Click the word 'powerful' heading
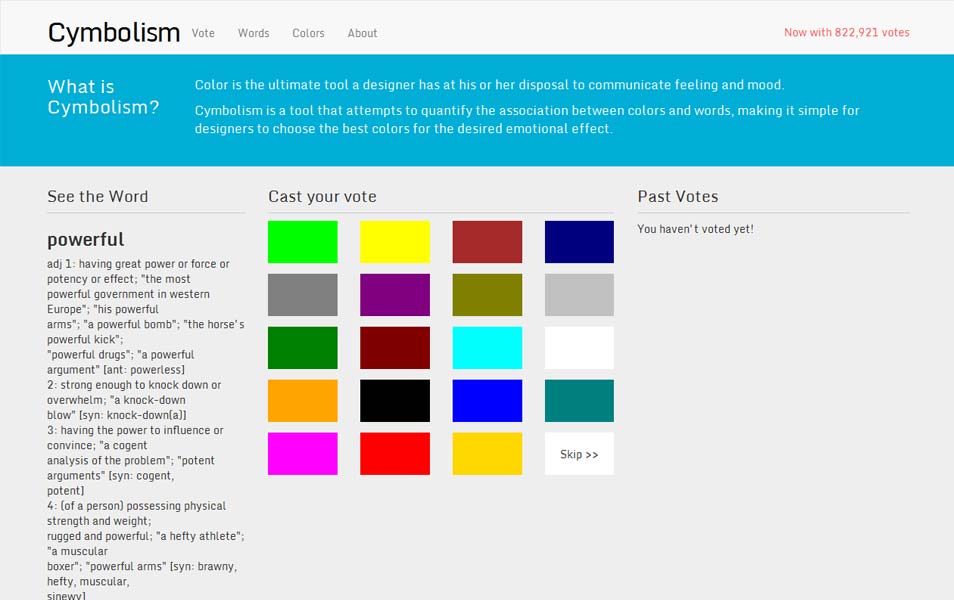This screenshot has width=954, height=600. [x=86, y=240]
